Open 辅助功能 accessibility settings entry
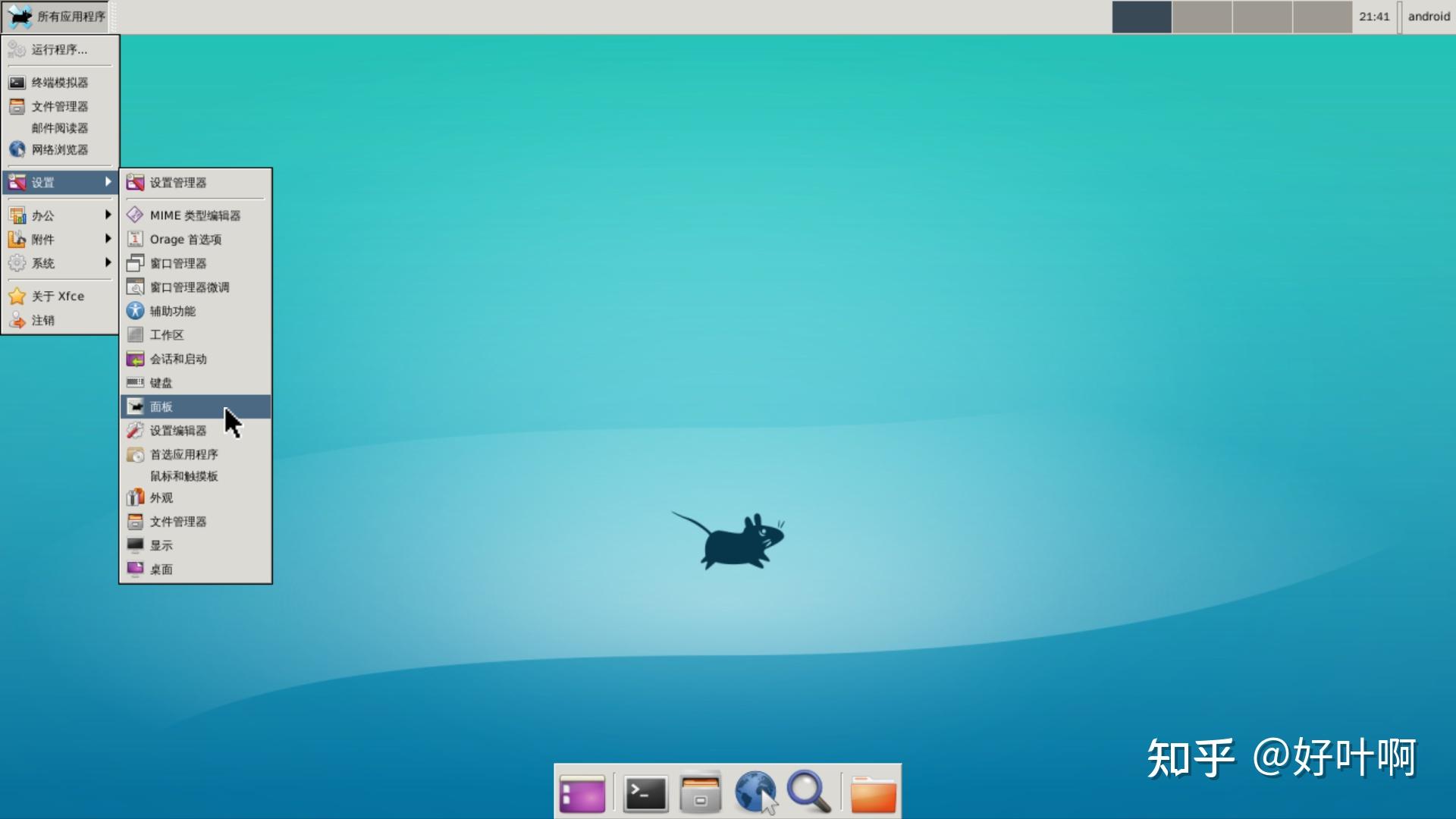This screenshot has width=1456, height=819. [172, 311]
